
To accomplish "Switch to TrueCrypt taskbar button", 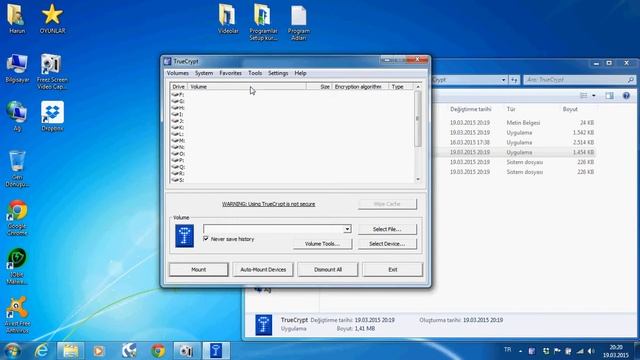I will (x=216, y=351).
